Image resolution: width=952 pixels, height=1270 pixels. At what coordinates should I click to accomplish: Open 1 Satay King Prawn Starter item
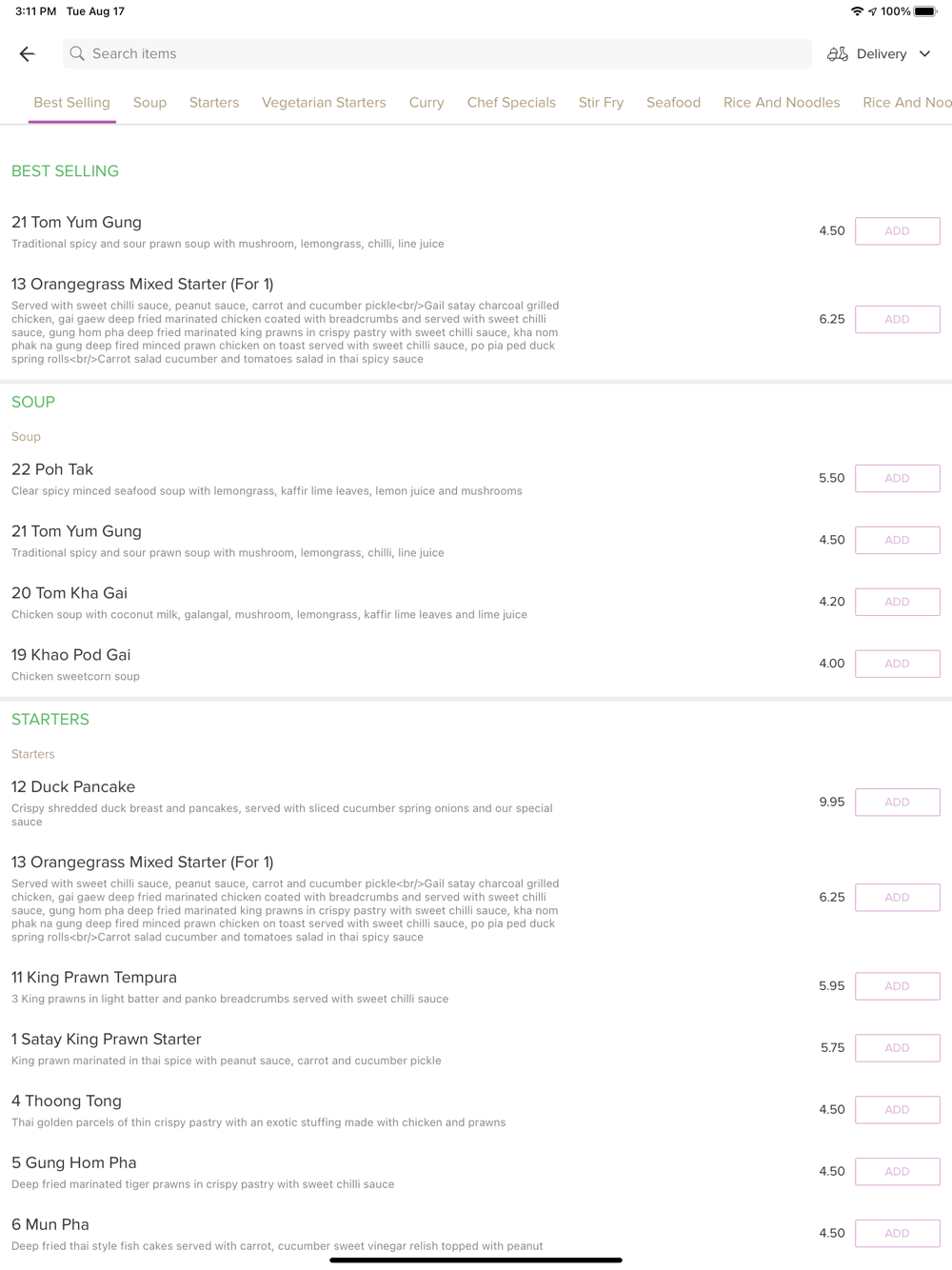coord(107,1040)
